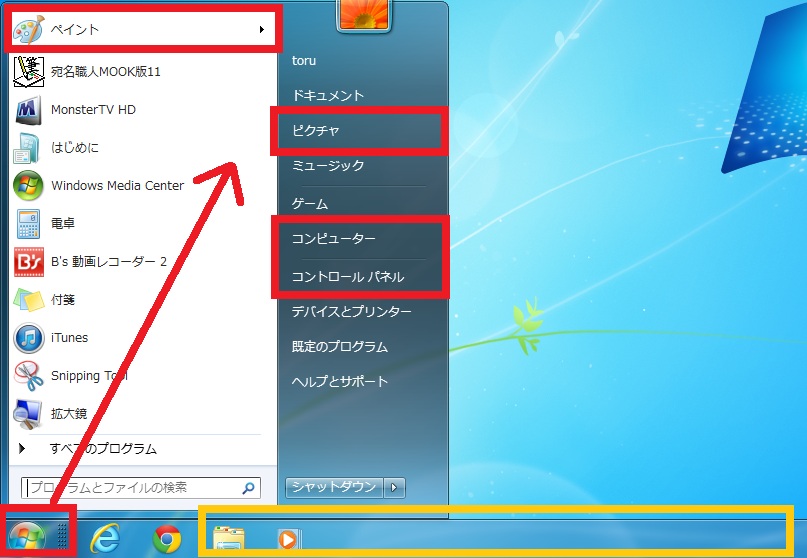Click the 拡大鏡 text label

click(x=69, y=414)
